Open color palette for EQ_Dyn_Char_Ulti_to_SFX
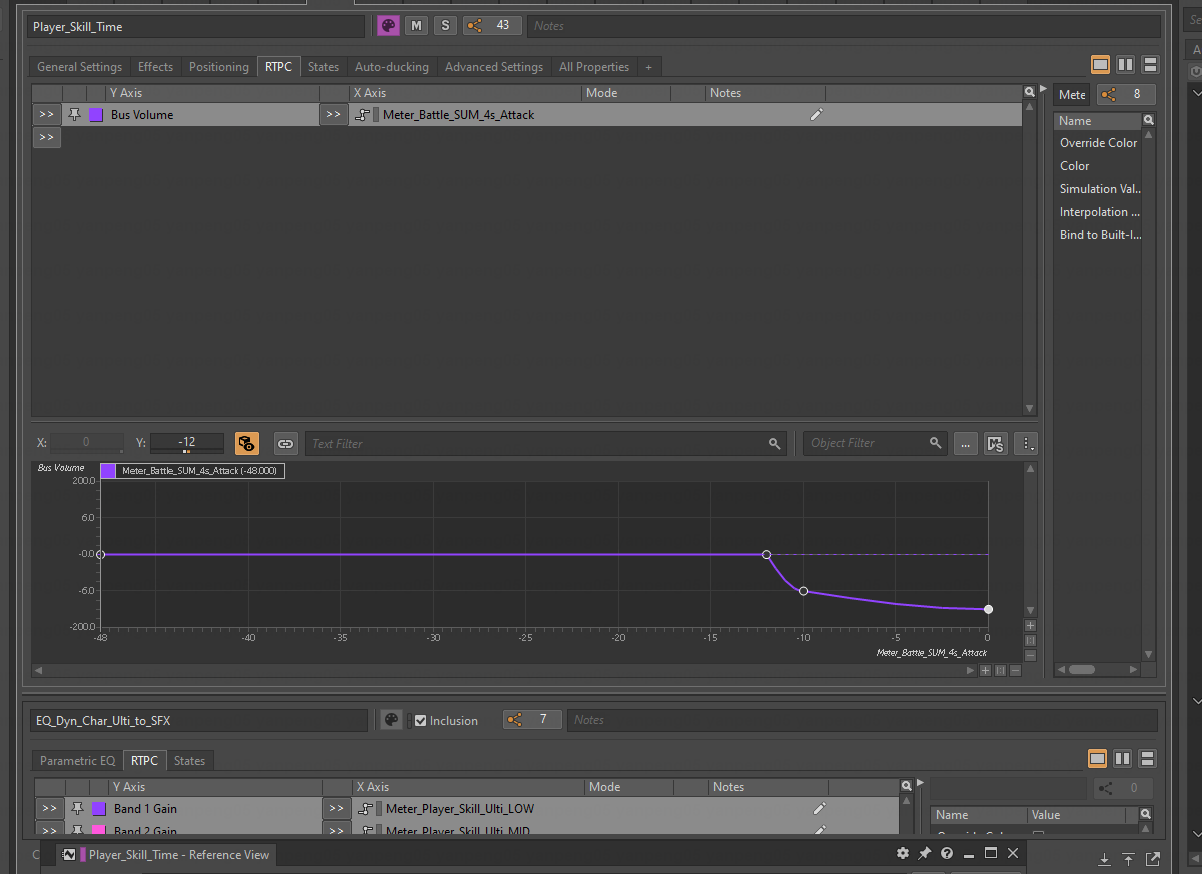 (391, 720)
